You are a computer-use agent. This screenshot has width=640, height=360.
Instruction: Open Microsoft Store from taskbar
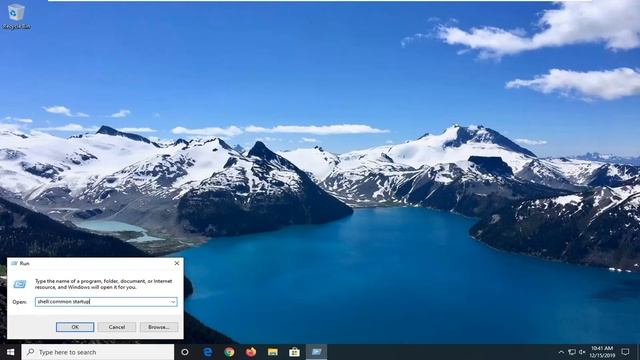click(294, 352)
